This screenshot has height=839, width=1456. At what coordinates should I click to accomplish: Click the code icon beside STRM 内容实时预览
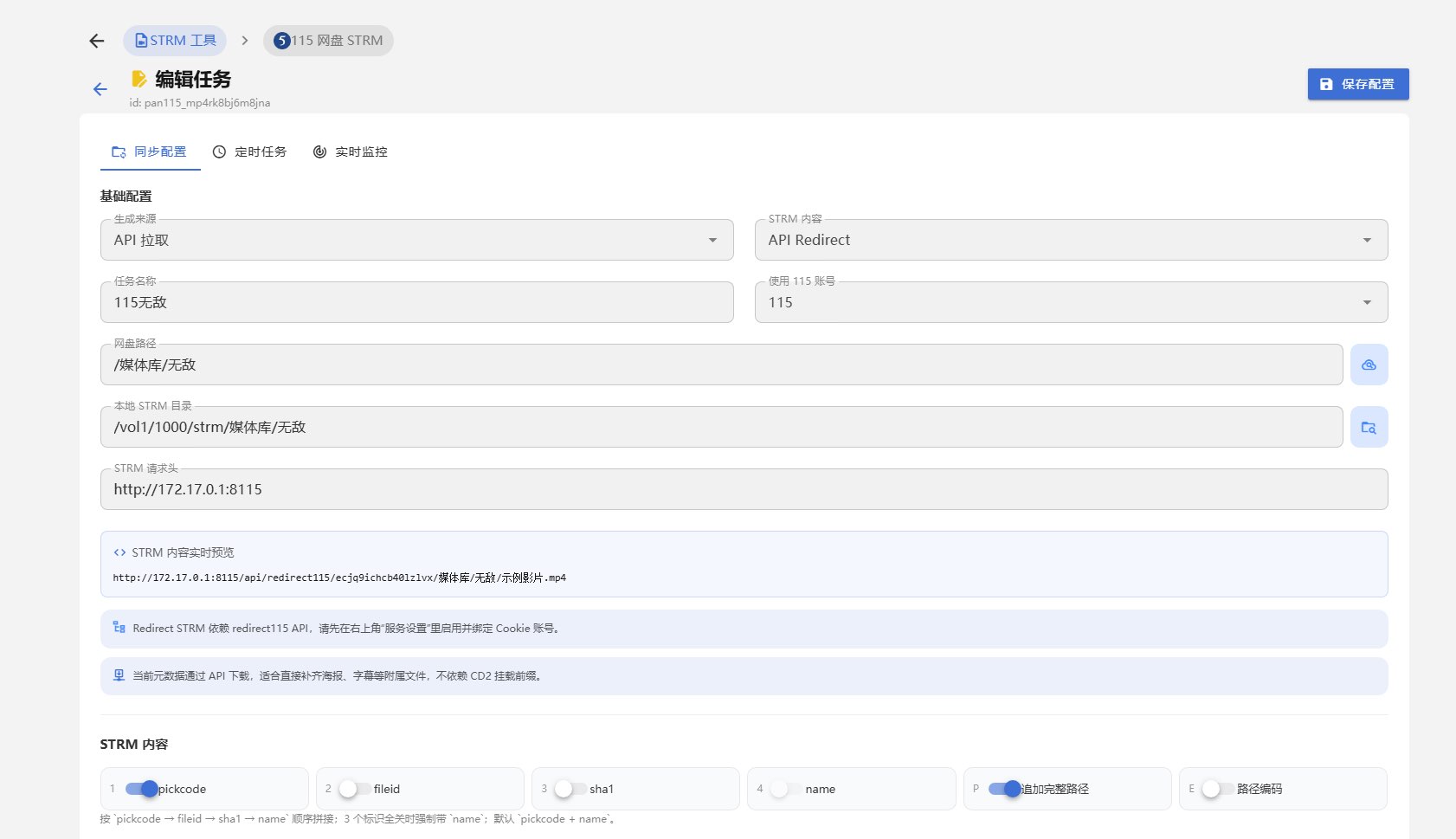coord(119,552)
